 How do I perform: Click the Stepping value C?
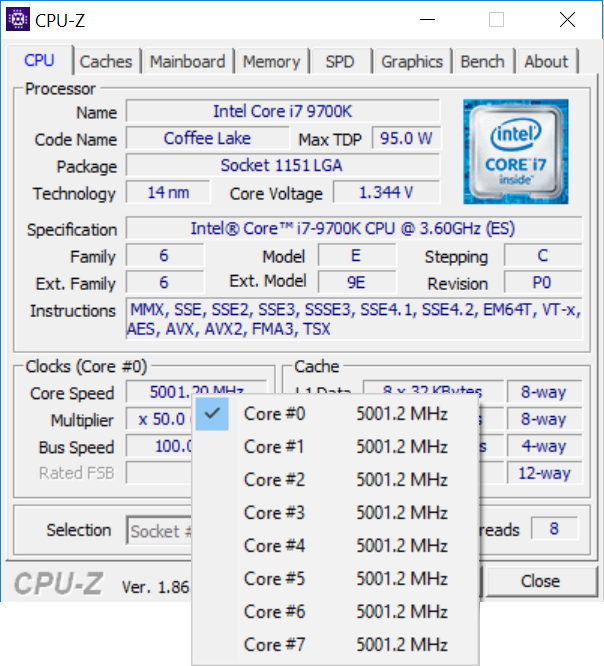[x=543, y=256]
